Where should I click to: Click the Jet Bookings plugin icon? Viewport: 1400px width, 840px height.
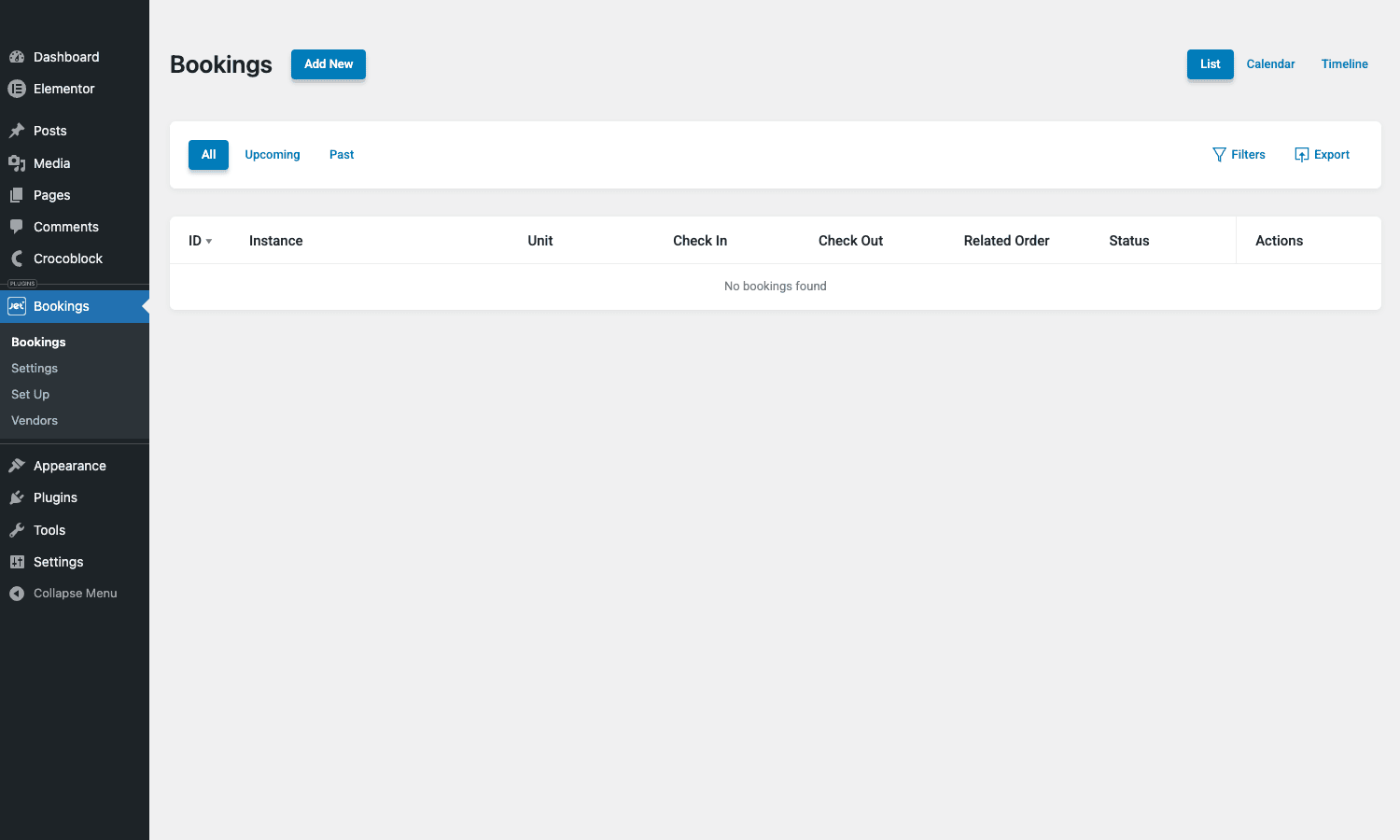pyautogui.click(x=17, y=306)
